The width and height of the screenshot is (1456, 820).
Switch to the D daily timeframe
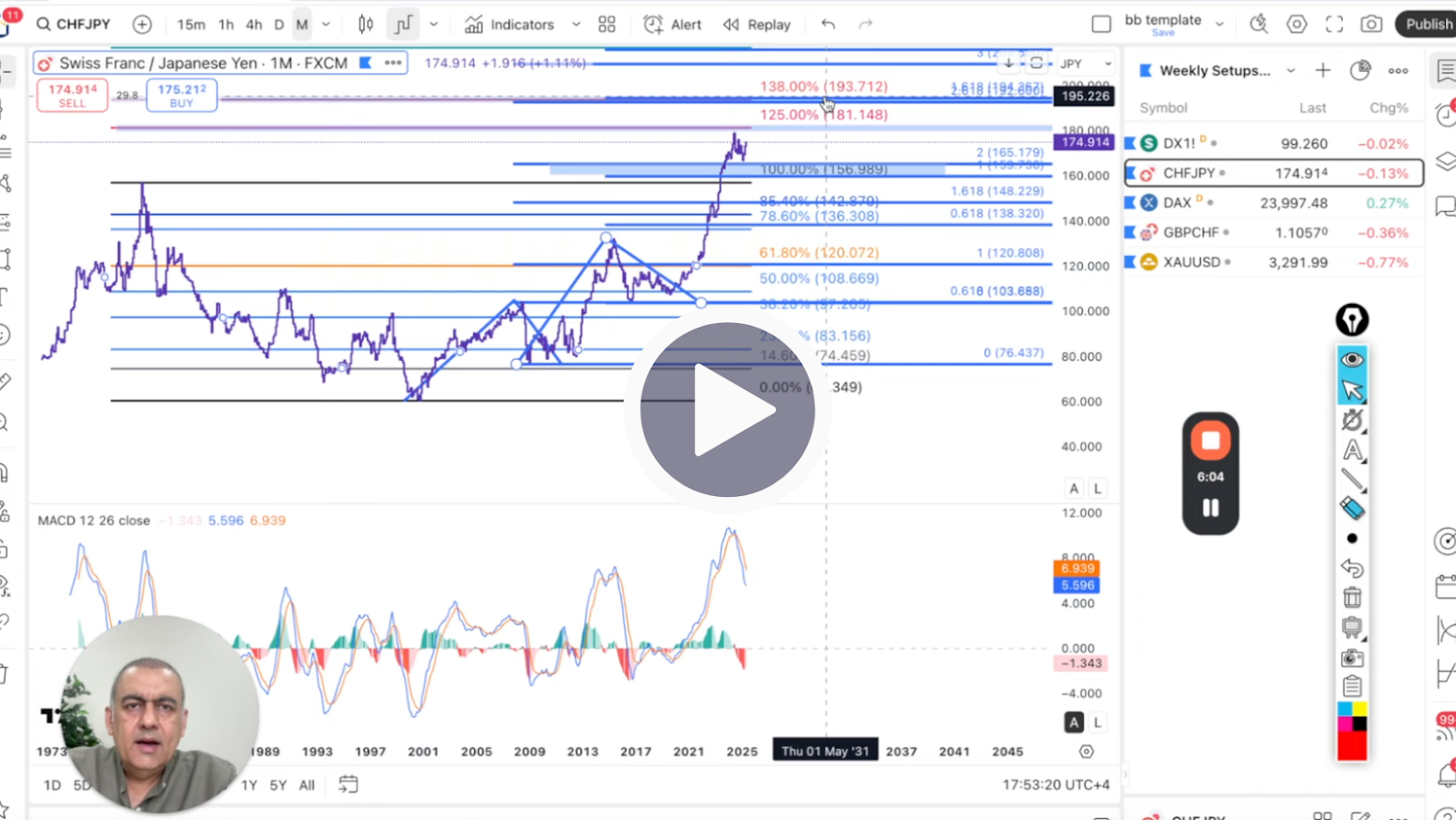pos(279,25)
